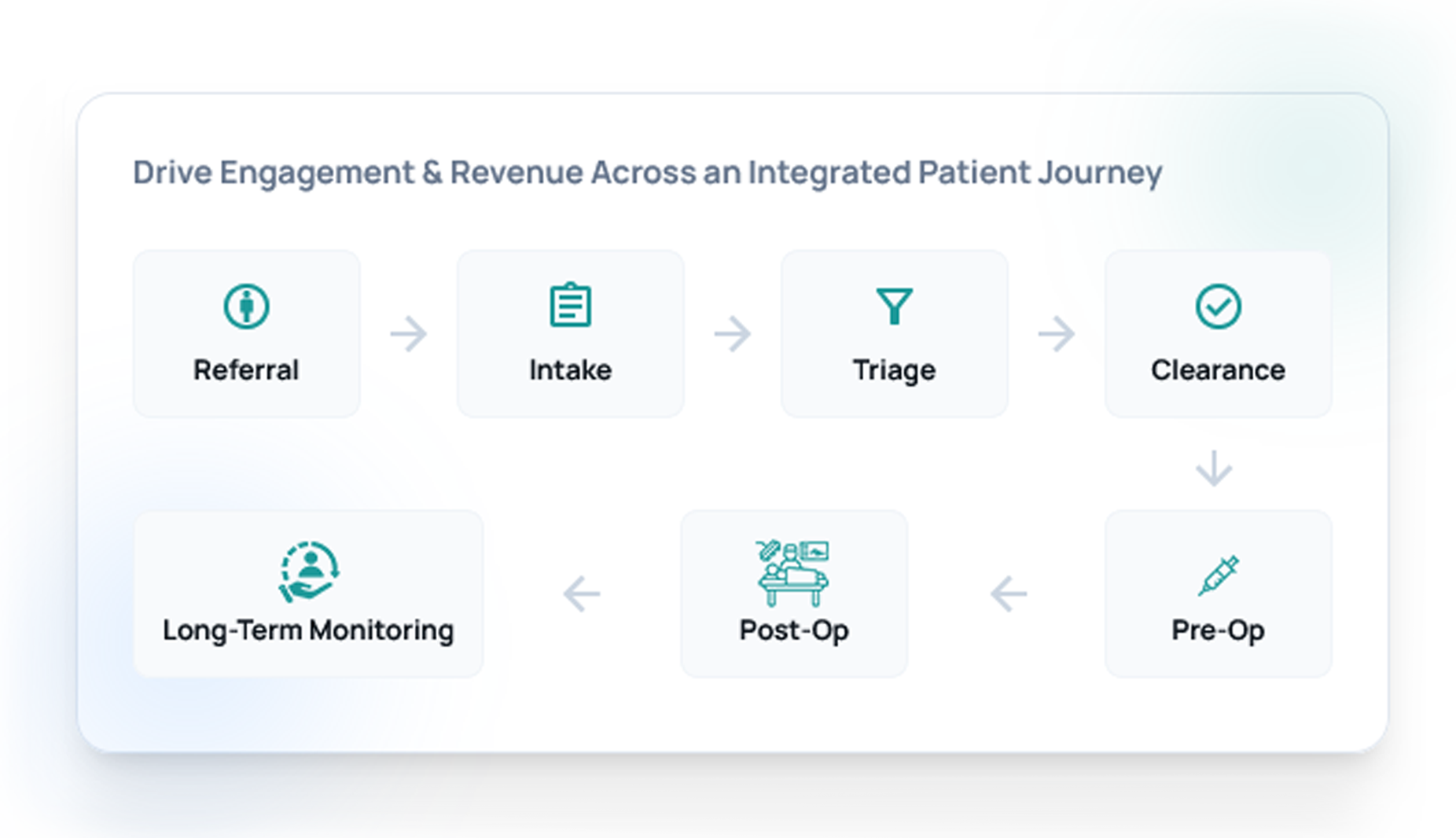Click the Triage label text
Image resolution: width=1456 pixels, height=838 pixels.
coord(894,369)
